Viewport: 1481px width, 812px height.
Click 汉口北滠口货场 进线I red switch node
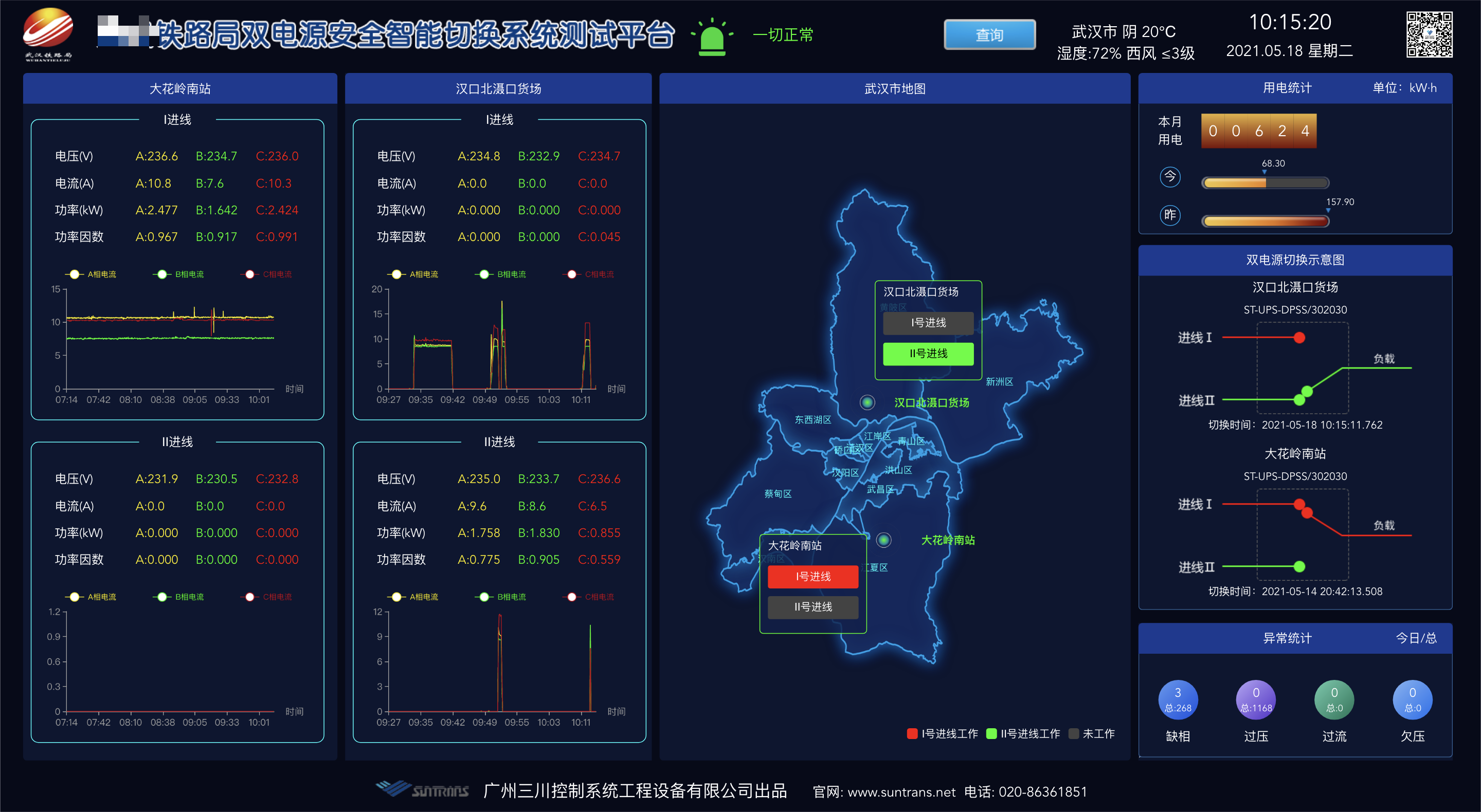[1299, 337]
